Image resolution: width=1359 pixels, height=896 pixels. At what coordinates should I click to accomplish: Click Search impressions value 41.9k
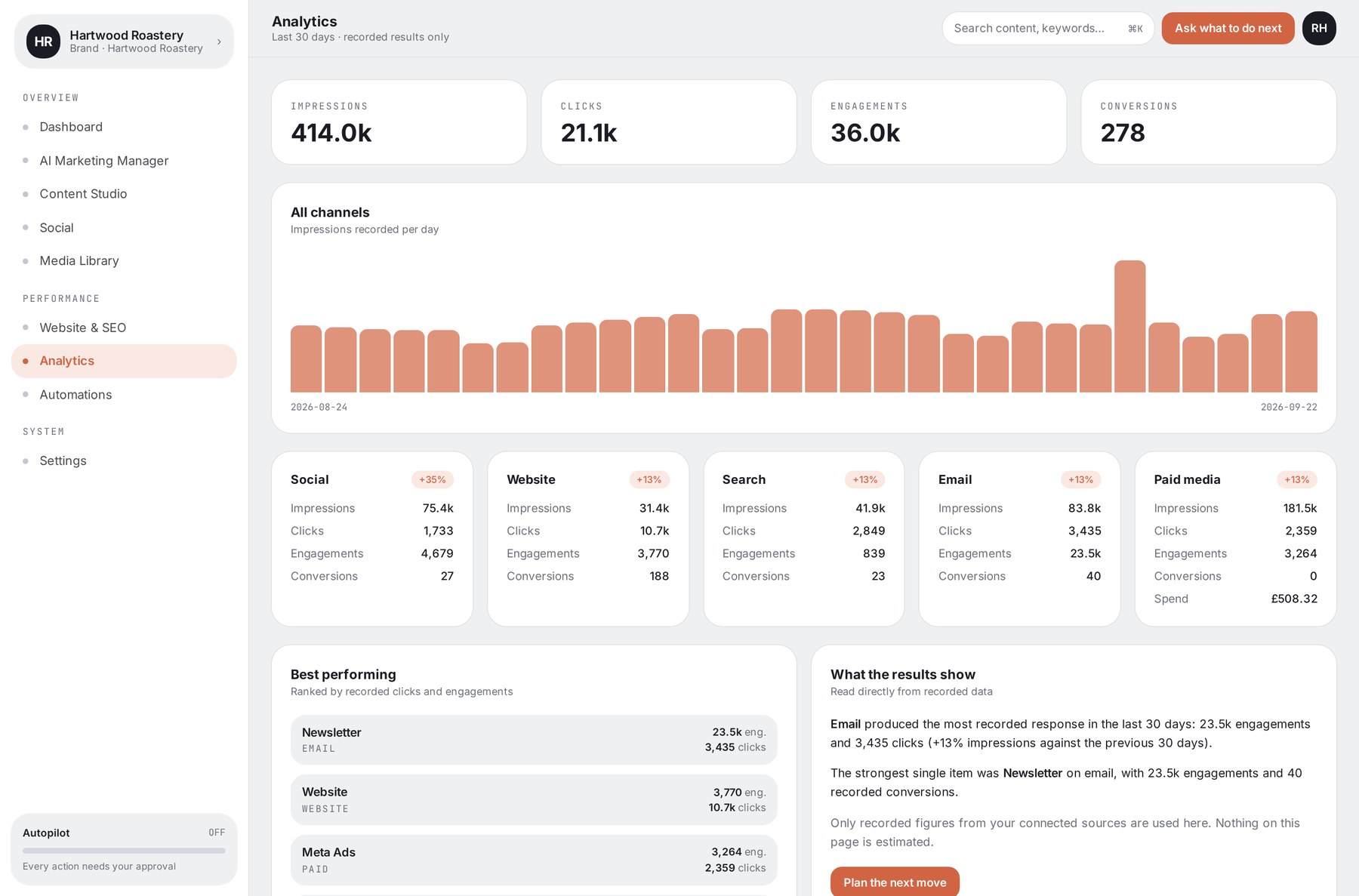871,508
